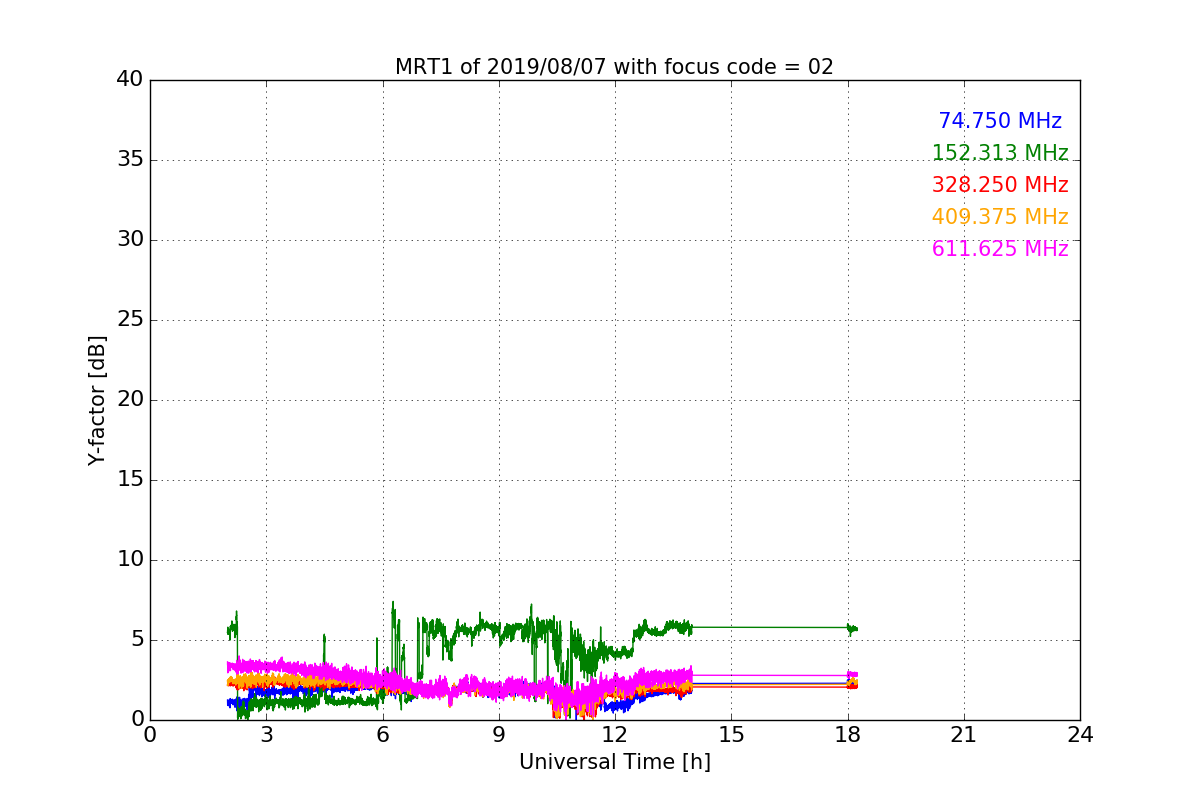Click the x-axis tick label '24'
This screenshot has height=800, width=1200.
click(x=1080, y=735)
